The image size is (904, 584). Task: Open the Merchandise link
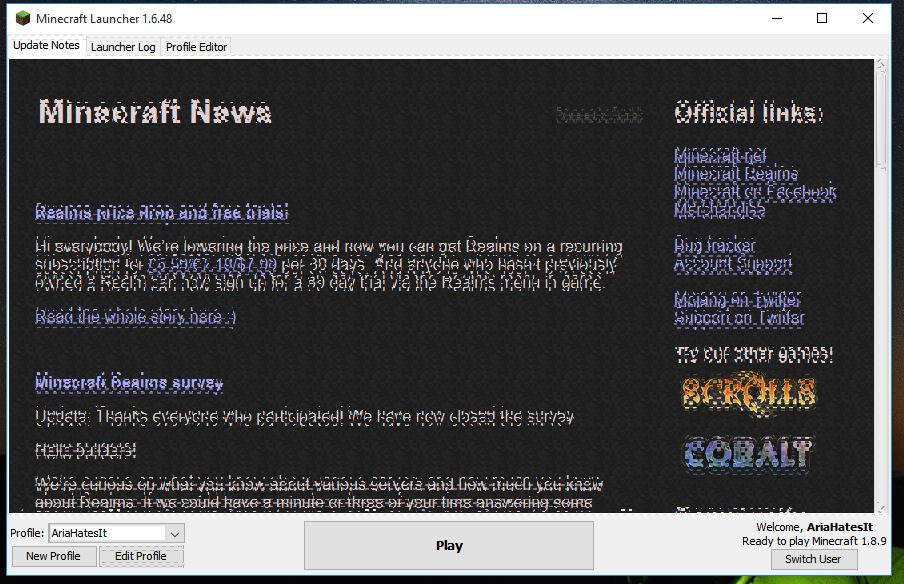(x=720, y=209)
